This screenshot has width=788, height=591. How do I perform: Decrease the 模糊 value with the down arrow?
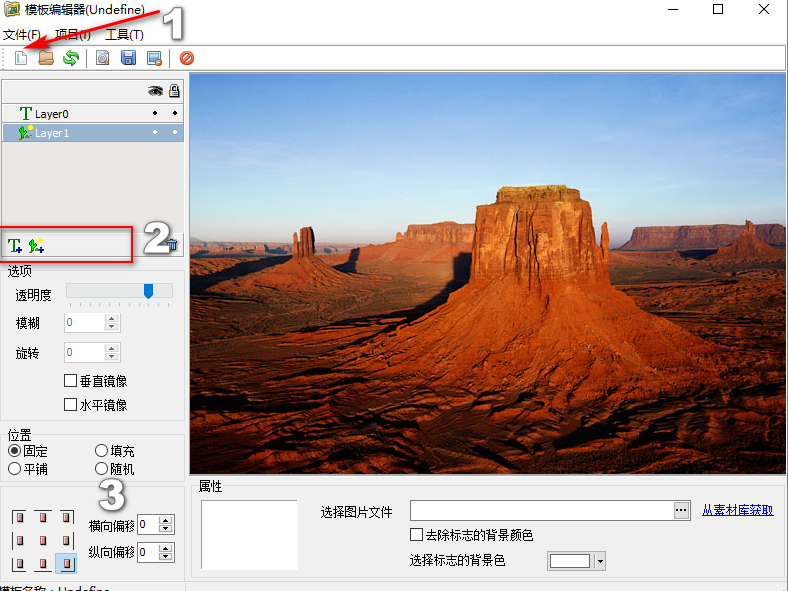tap(112, 327)
